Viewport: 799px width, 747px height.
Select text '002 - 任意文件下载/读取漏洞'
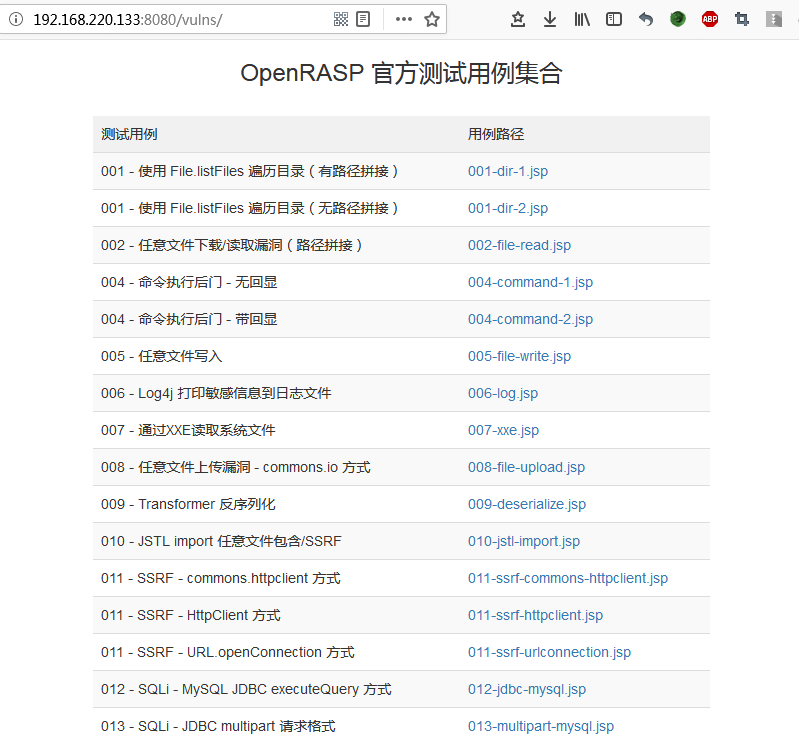[192, 245]
